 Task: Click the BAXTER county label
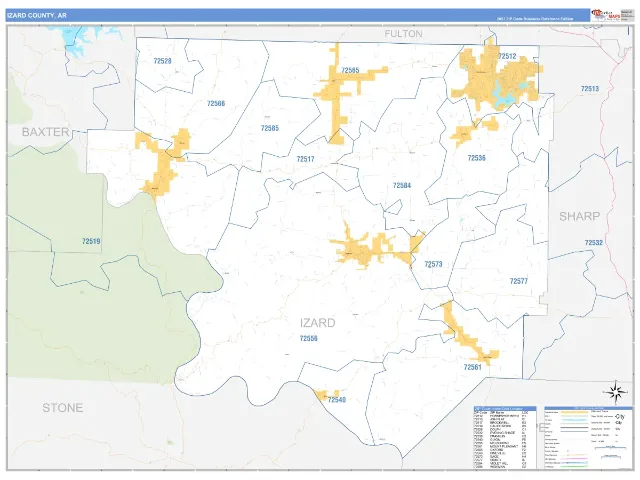coord(45,132)
